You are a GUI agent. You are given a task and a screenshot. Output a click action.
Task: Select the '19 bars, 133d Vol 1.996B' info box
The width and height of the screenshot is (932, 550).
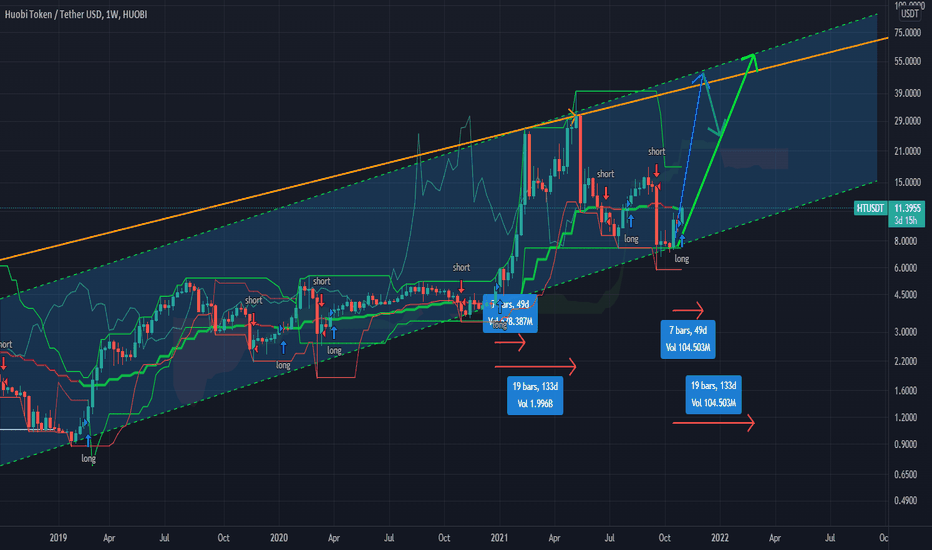pos(535,395)
